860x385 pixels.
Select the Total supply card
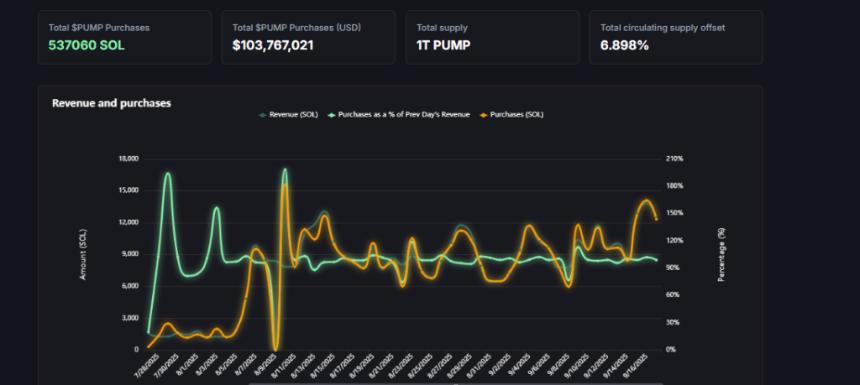[x=492, y=37]
